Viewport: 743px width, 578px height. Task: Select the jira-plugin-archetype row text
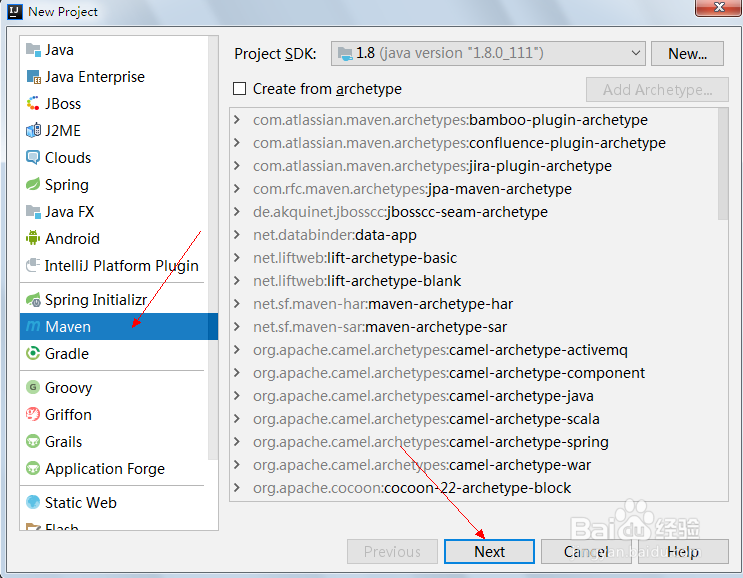pos(432,166)
